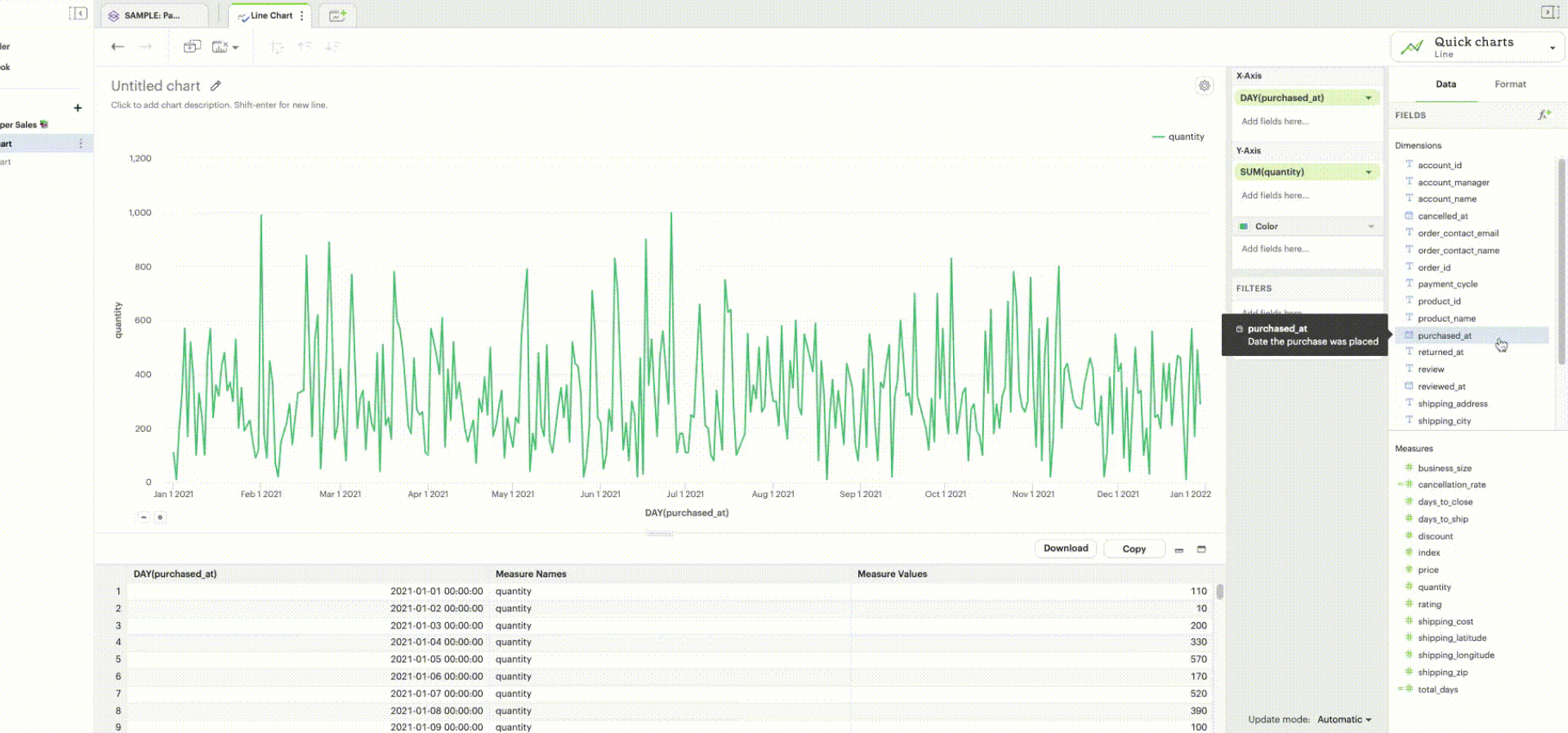Edit chart title with pencil icon

[216, 86]
